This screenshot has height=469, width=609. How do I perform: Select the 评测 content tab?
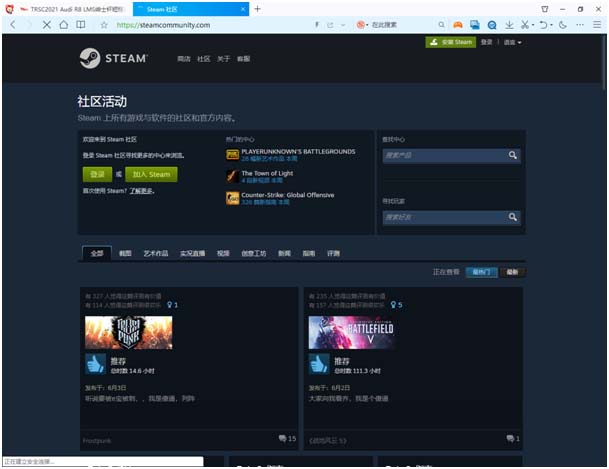coord(334,254)
